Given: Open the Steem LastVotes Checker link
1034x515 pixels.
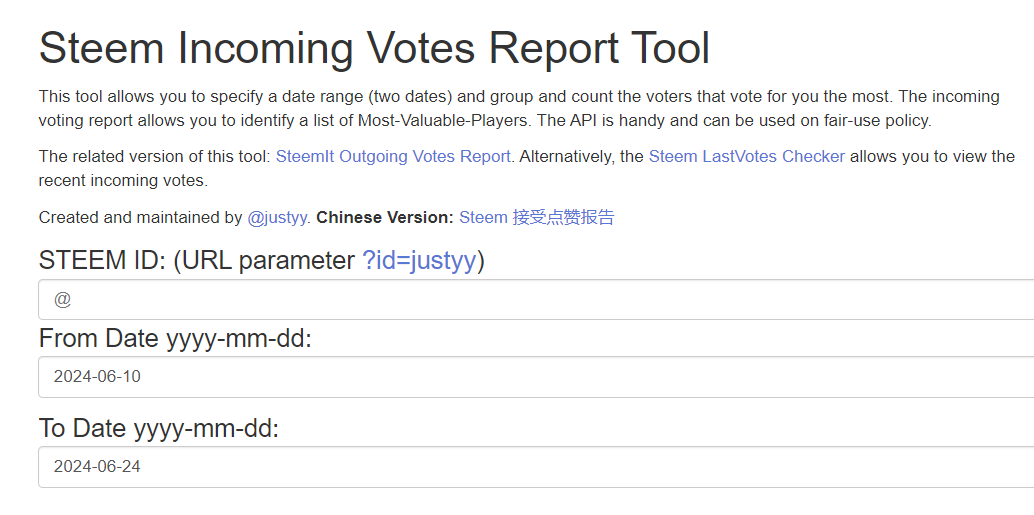Looking at the screenshot, I should (x=746, y=157).
